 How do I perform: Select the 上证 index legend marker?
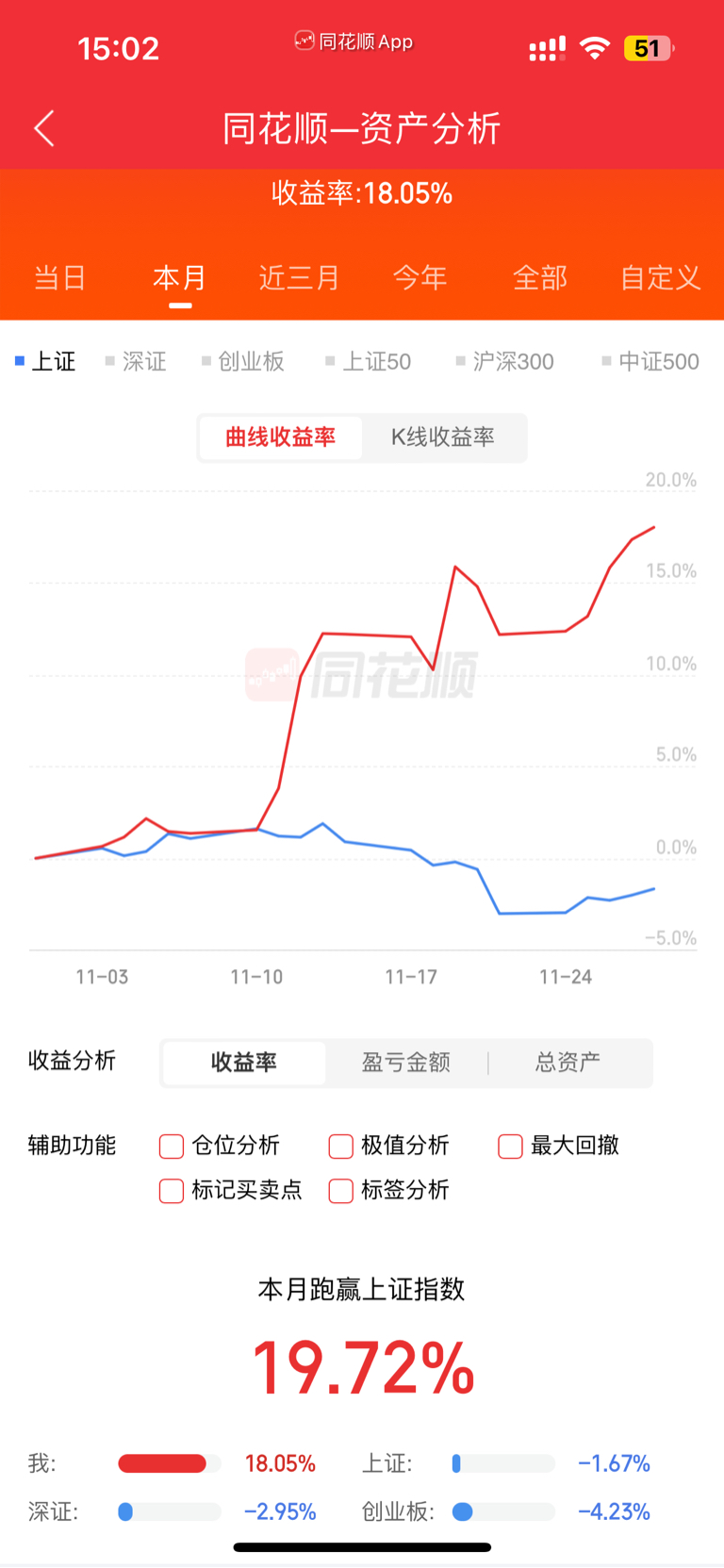point(20,361)
